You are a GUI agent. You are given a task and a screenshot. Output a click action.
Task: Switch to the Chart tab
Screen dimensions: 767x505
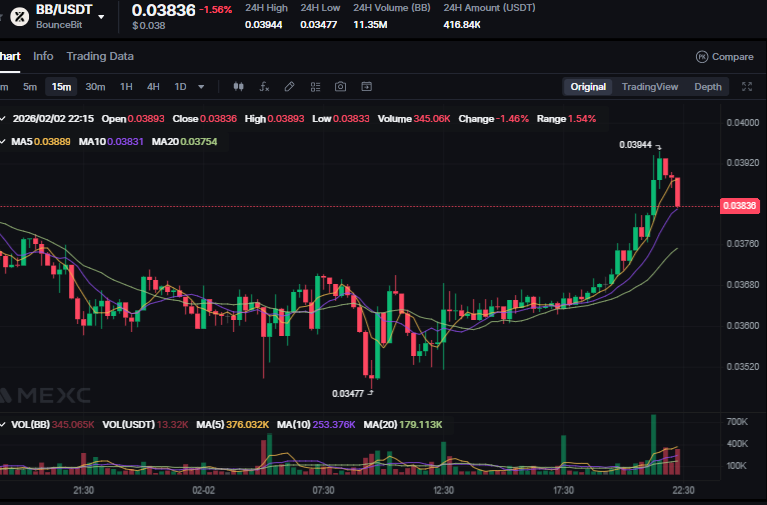coord(10,56)
